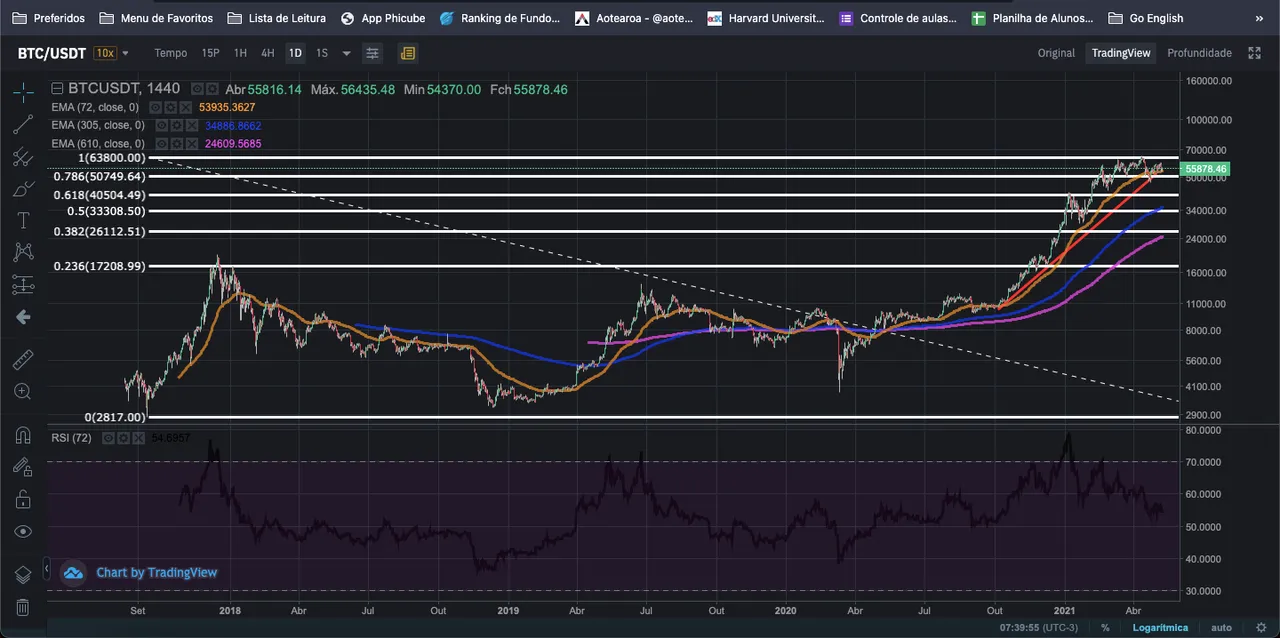The width and height of the screenshot is (1280, 638).
Task: Hide the EMA 305 indicator
Action: tap(162, 125)
